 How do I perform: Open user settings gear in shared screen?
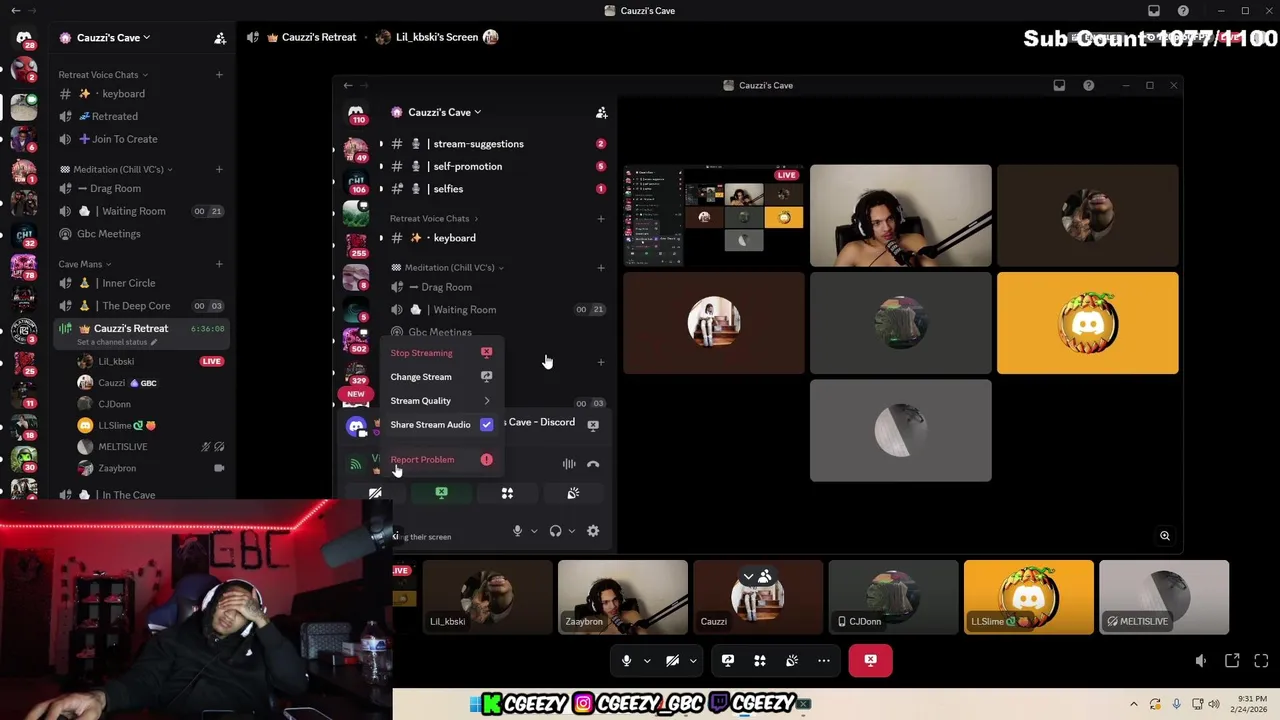[x=593, y=531]
